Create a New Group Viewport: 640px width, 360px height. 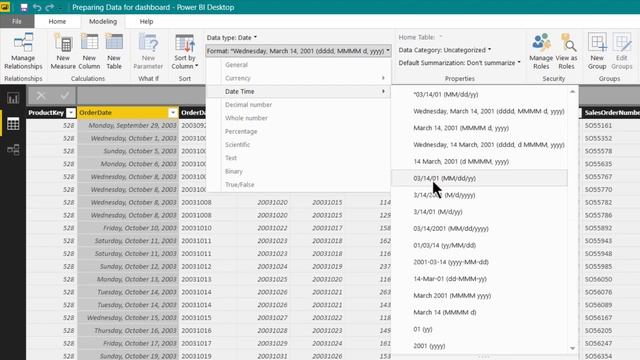pos(597,51)
